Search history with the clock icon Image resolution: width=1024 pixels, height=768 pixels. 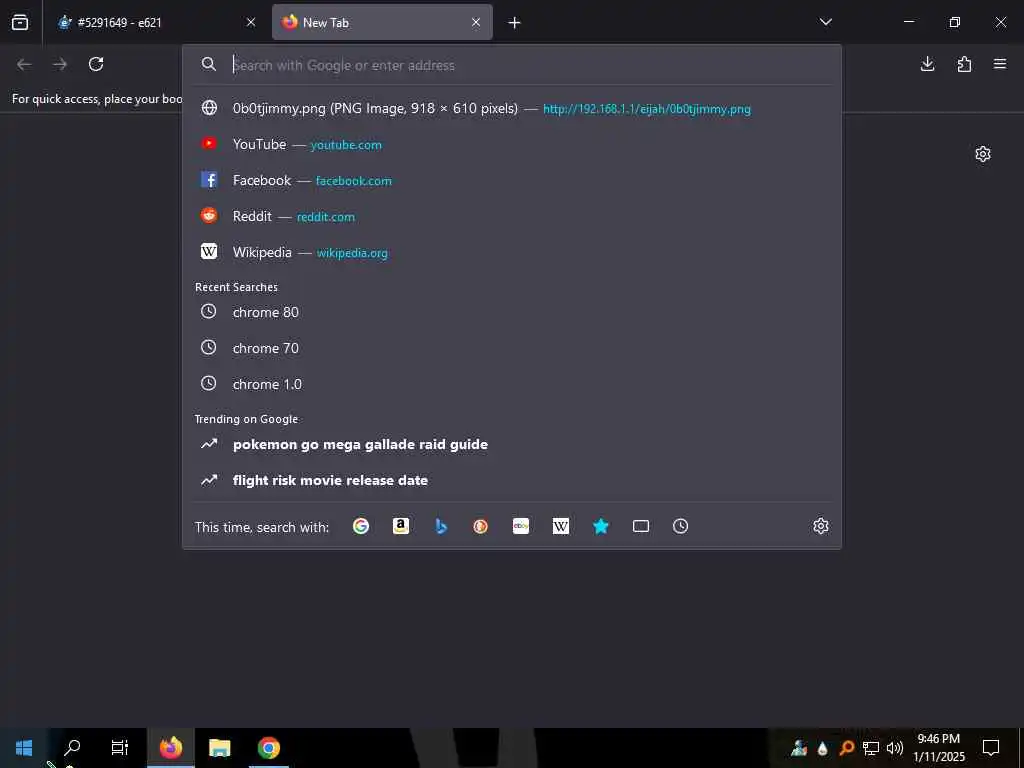(680, 526)
